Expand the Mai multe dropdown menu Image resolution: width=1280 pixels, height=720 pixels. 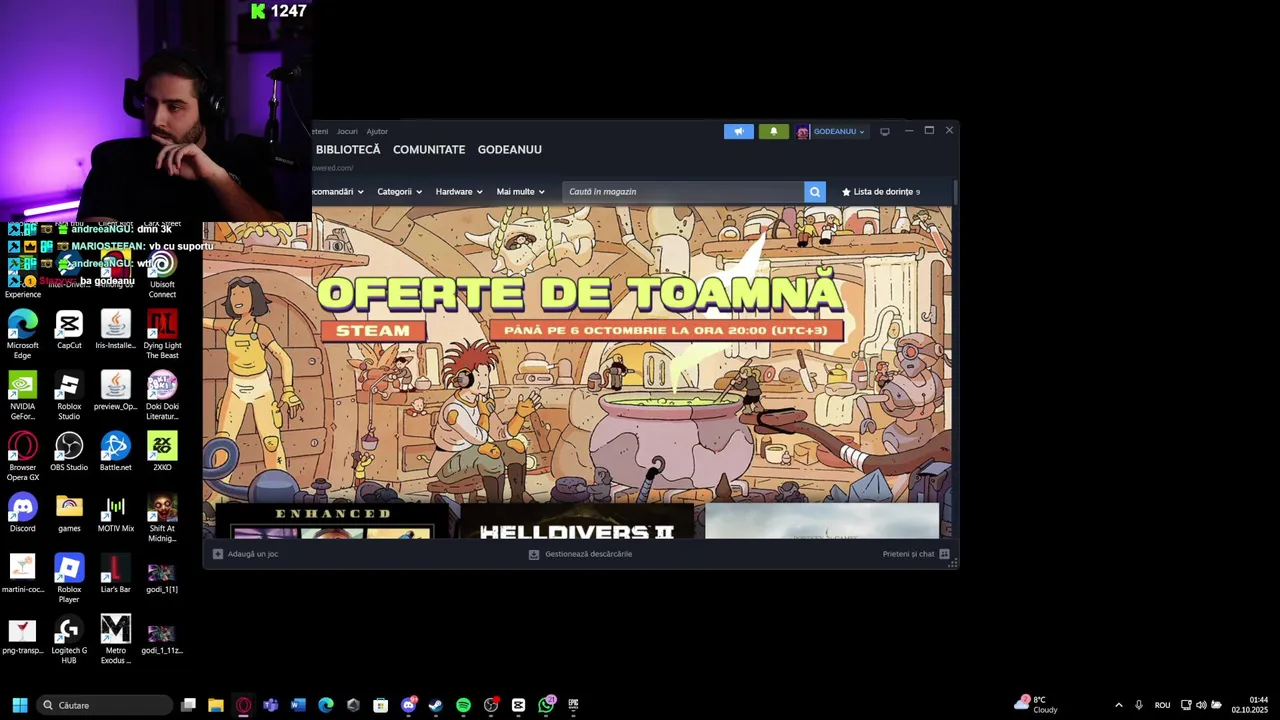(x=520, y=192)
